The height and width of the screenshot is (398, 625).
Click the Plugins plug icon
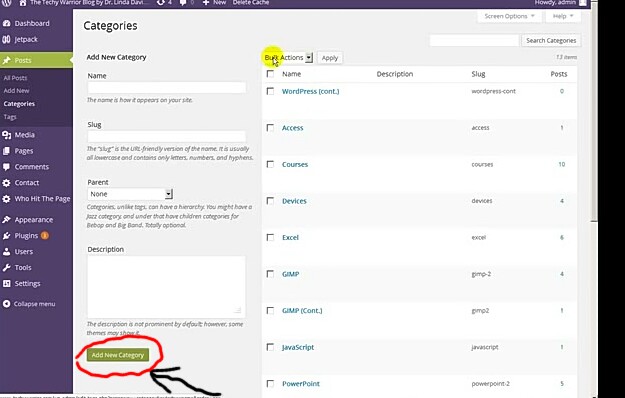[6, 235]
